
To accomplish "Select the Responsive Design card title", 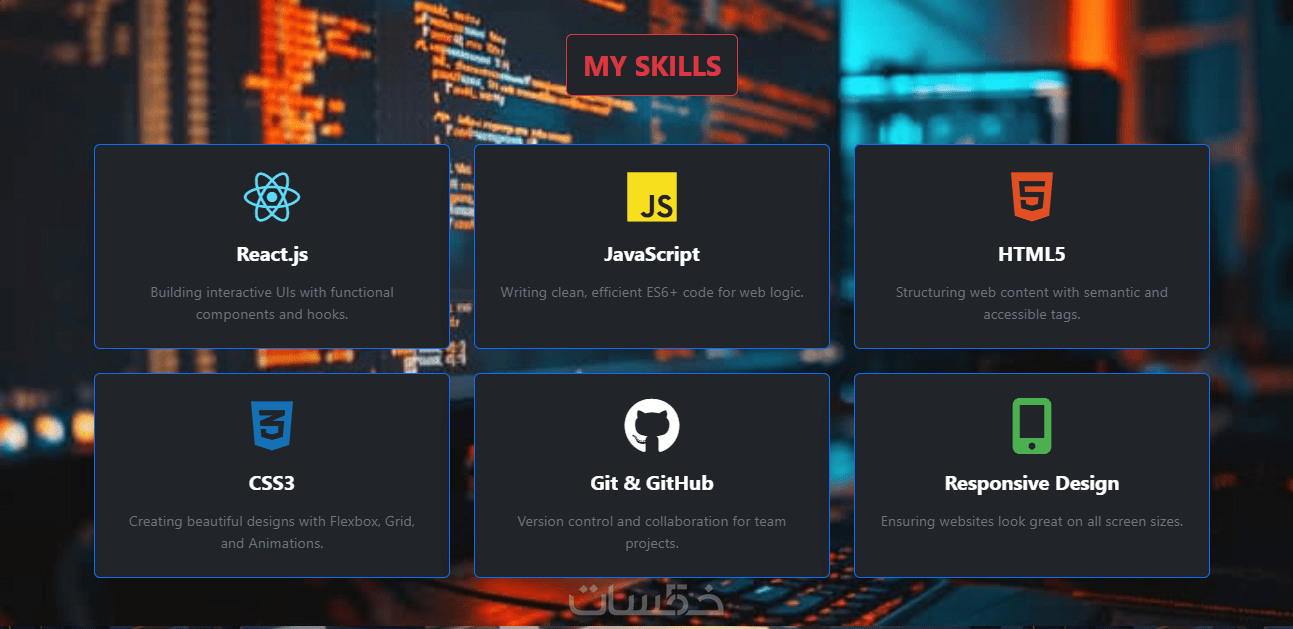I will click(x=1032, y=483).
